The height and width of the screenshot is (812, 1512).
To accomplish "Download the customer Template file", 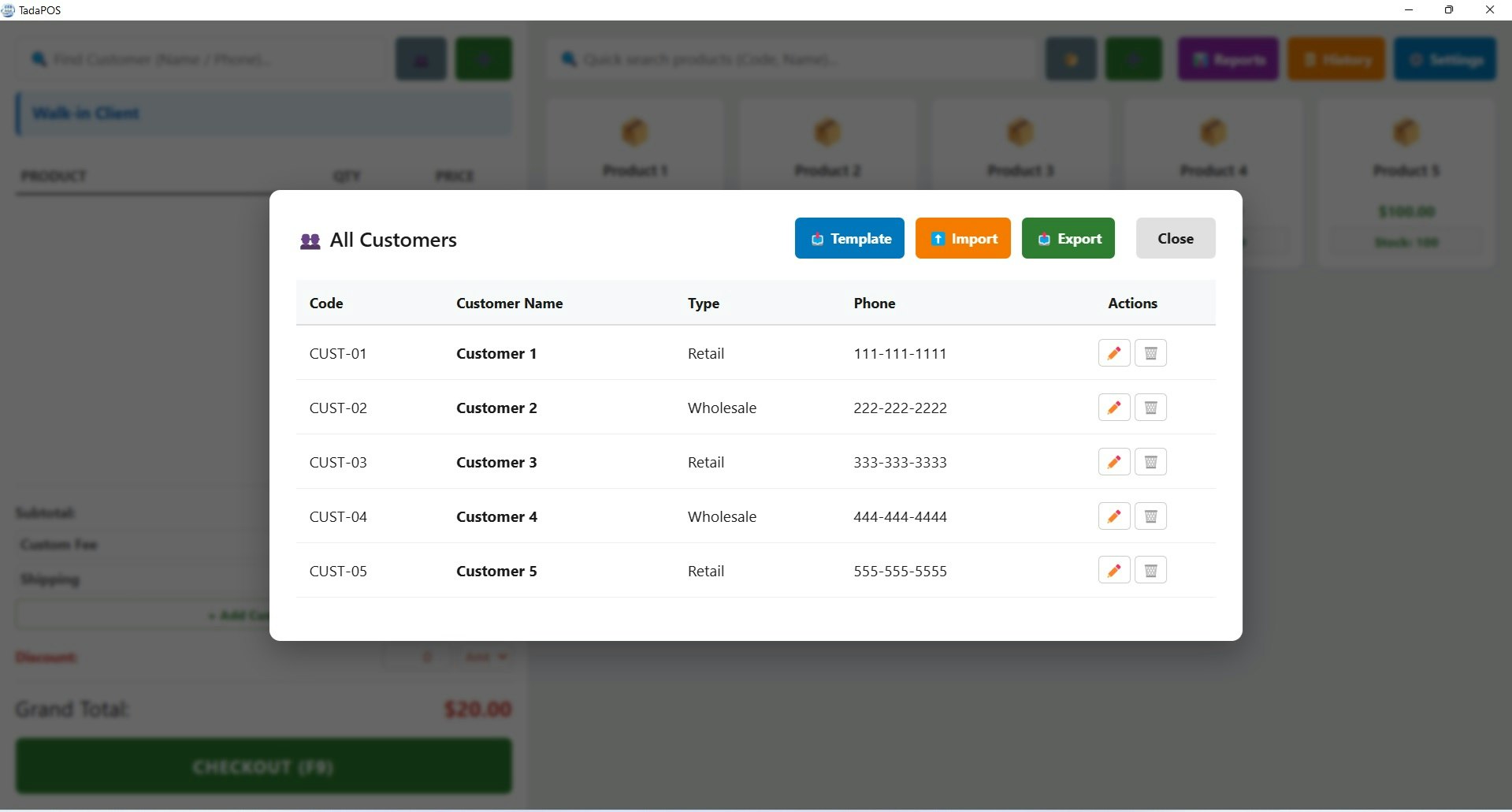I will click(x=849, y=238).
